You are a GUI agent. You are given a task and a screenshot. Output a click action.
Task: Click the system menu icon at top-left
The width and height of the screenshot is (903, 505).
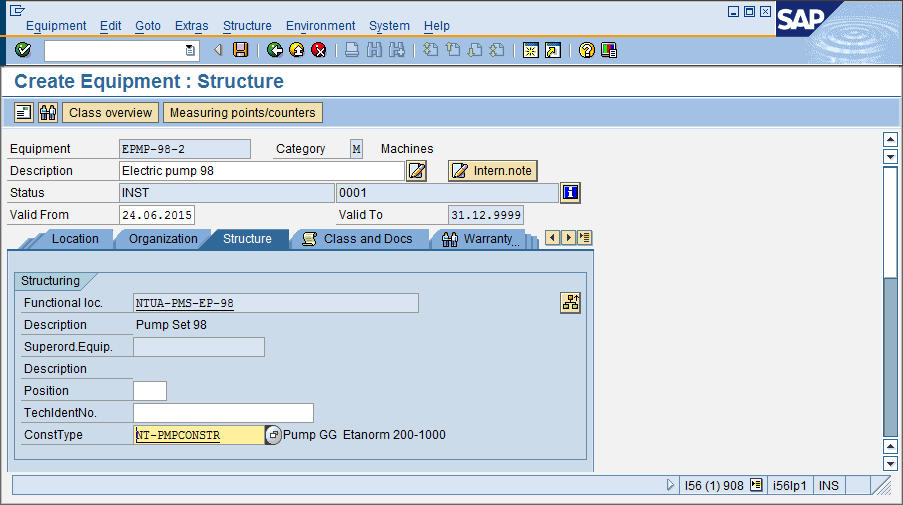pyautogui.click(x=17, y=10)
